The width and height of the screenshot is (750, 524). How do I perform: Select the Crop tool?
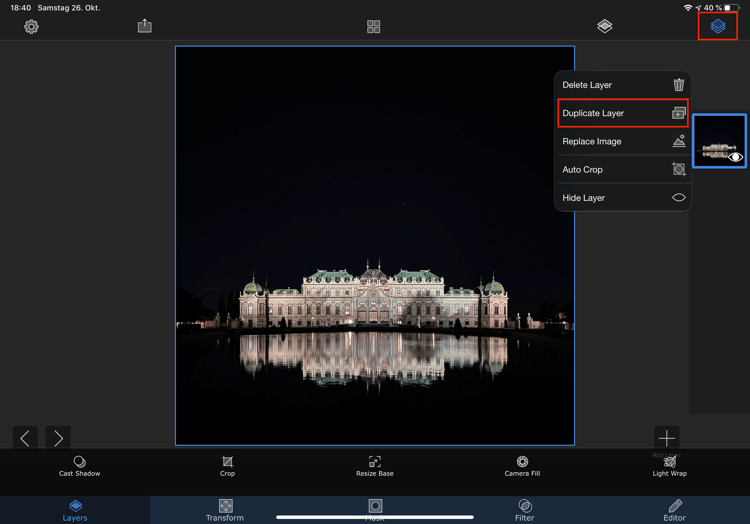[x=227, y=466]
